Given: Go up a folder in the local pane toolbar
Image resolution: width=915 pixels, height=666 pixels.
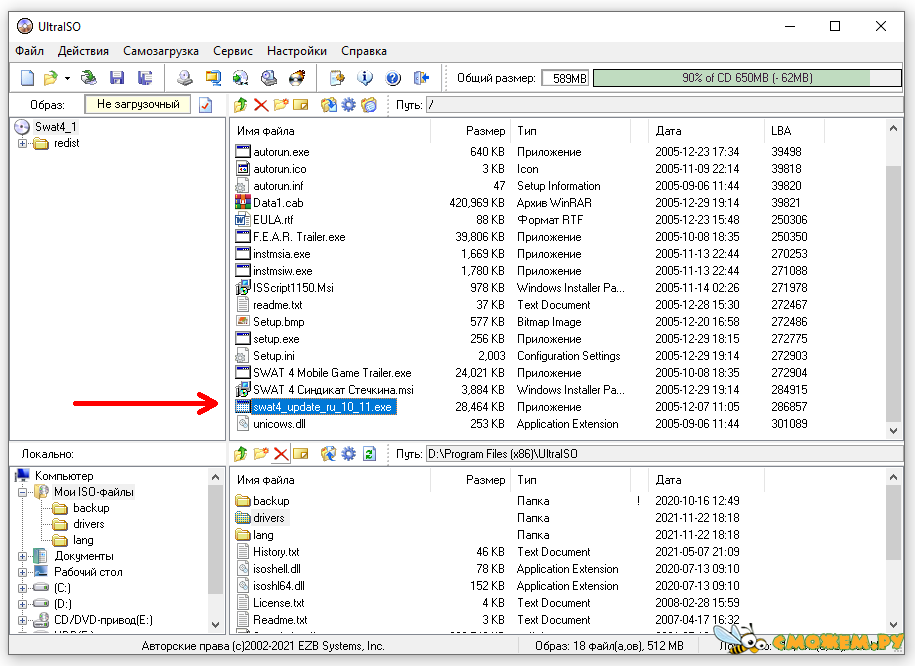Looking at the screenshot, I should point(240,454).
